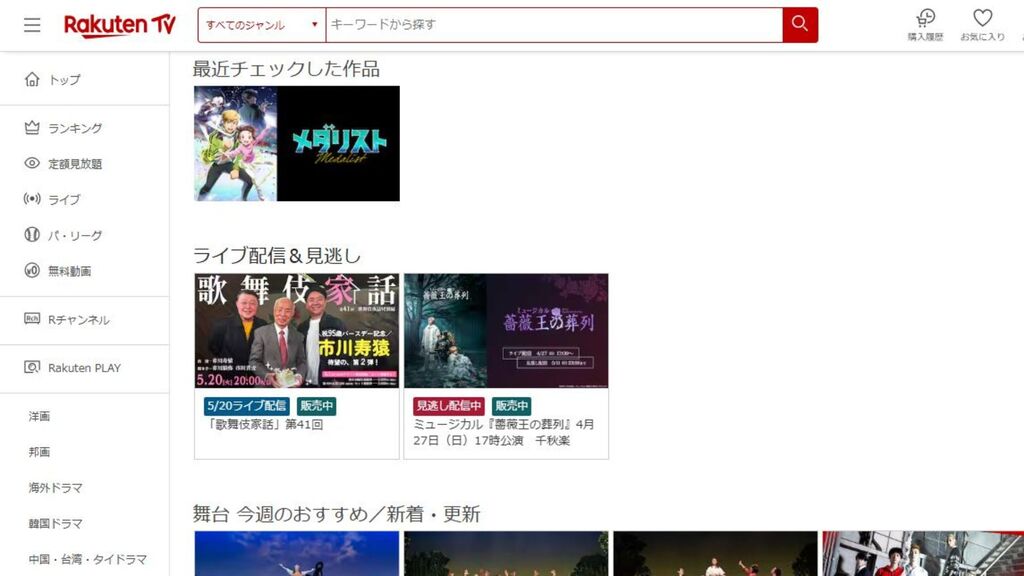Open 中国・台湾・タイドラマ genre link
The height and width of the screenshot is (576, 1024).
(88, 560)
